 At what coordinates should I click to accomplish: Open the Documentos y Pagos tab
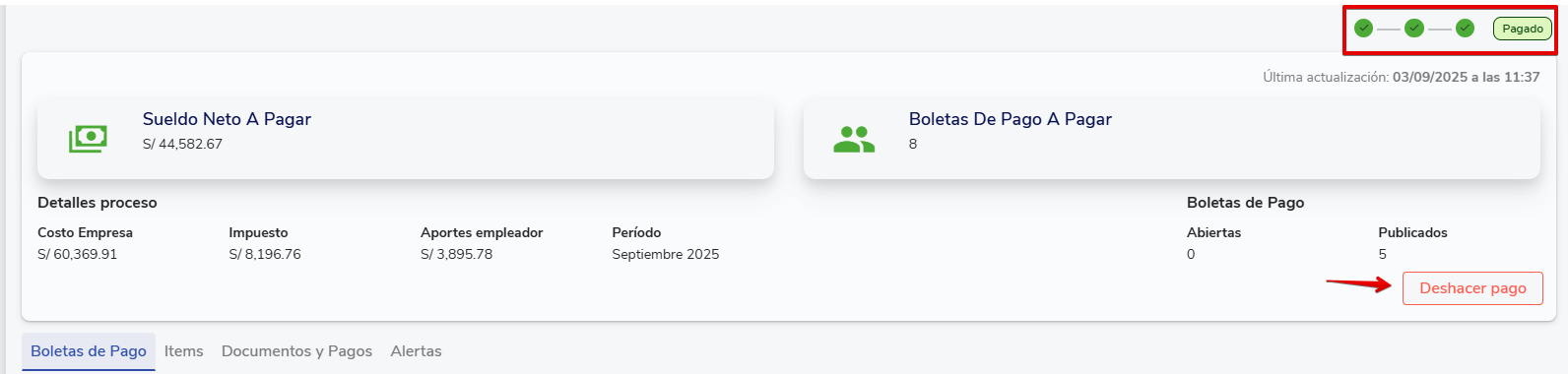pyautogui.click(x=296, y=351)
